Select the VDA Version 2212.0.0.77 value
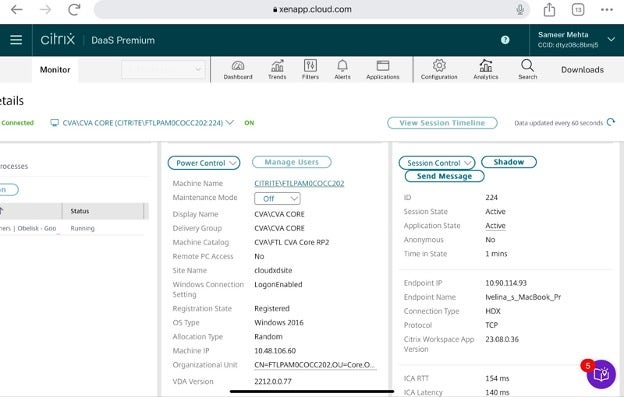Viewport: 624px width, 397px height. [x=273, y=381]
